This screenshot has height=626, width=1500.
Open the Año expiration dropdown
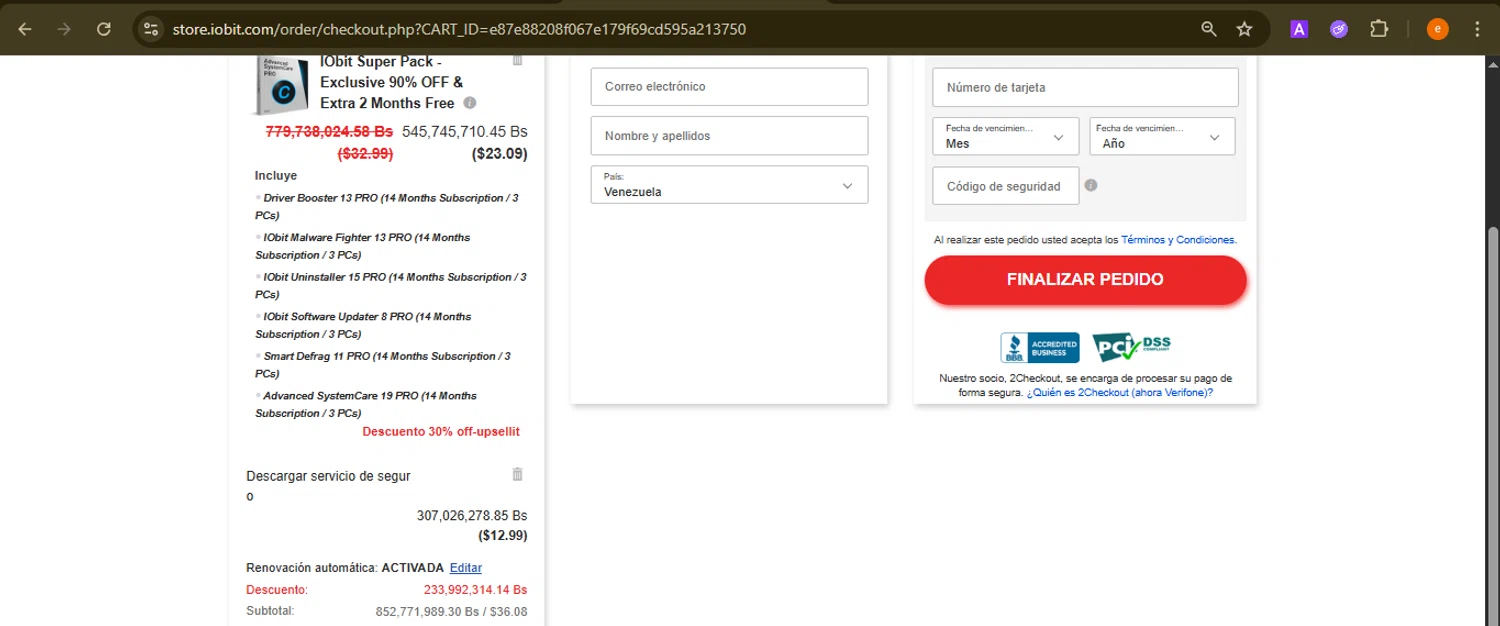[x=1162, y=137]
